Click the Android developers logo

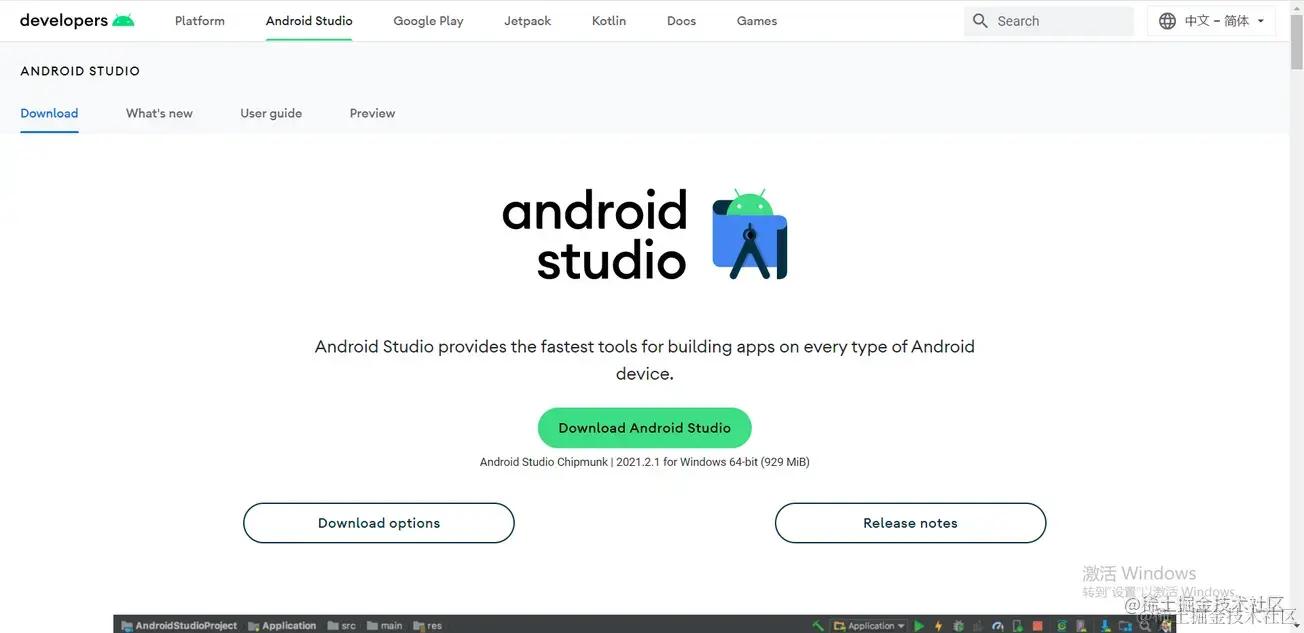[77, 20]
